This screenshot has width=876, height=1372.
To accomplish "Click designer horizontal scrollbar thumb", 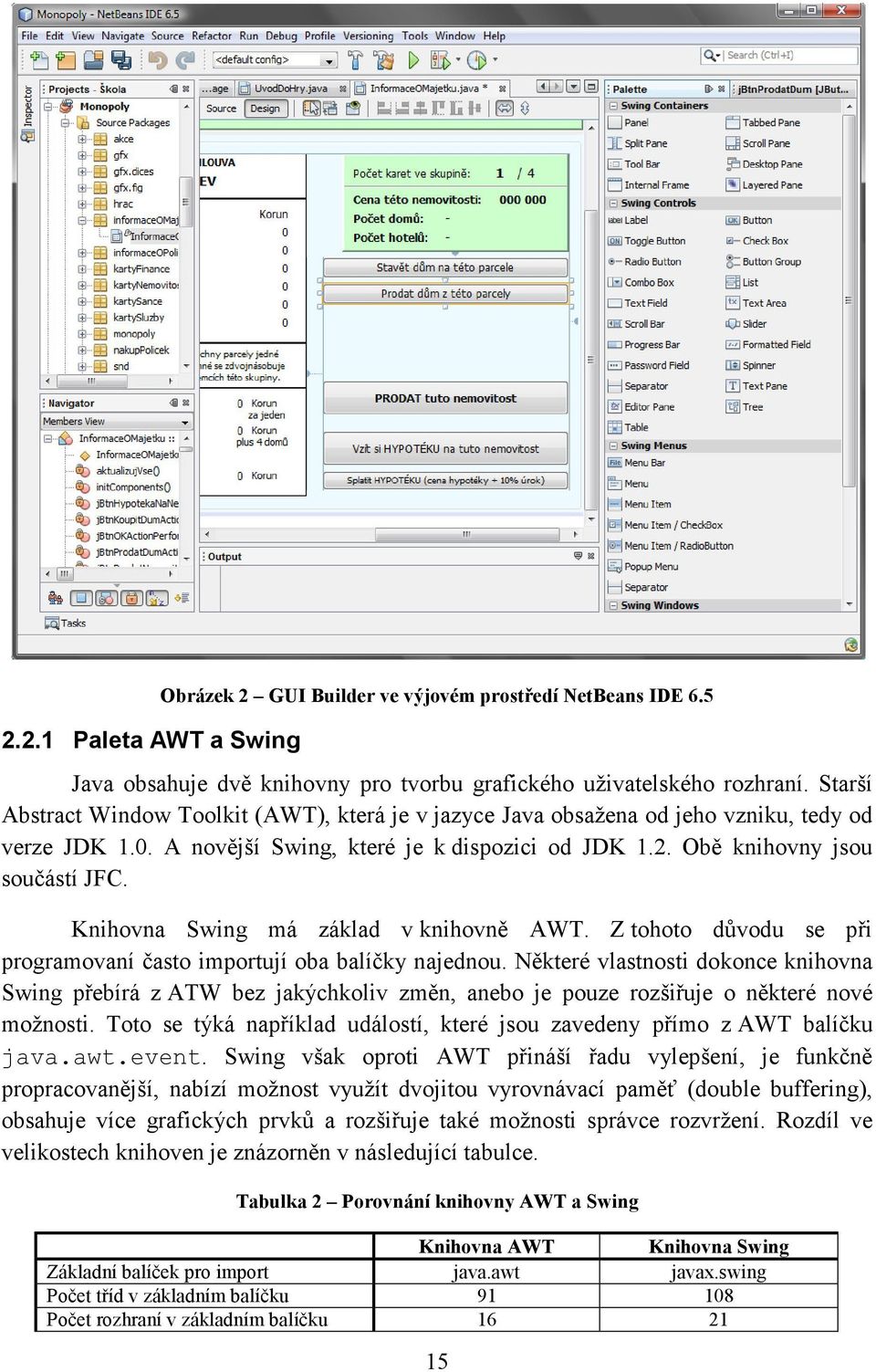I will point(465,534).
